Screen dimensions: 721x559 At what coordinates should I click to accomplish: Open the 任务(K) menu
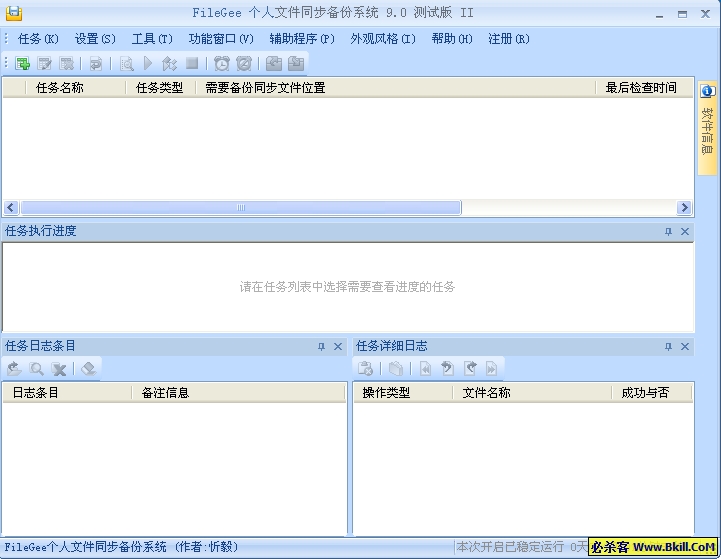coord(38,39)
